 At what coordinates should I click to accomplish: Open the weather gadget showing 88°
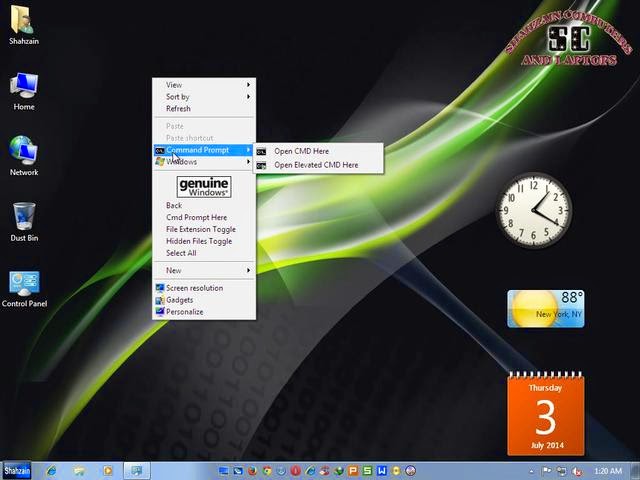[546, 309]
